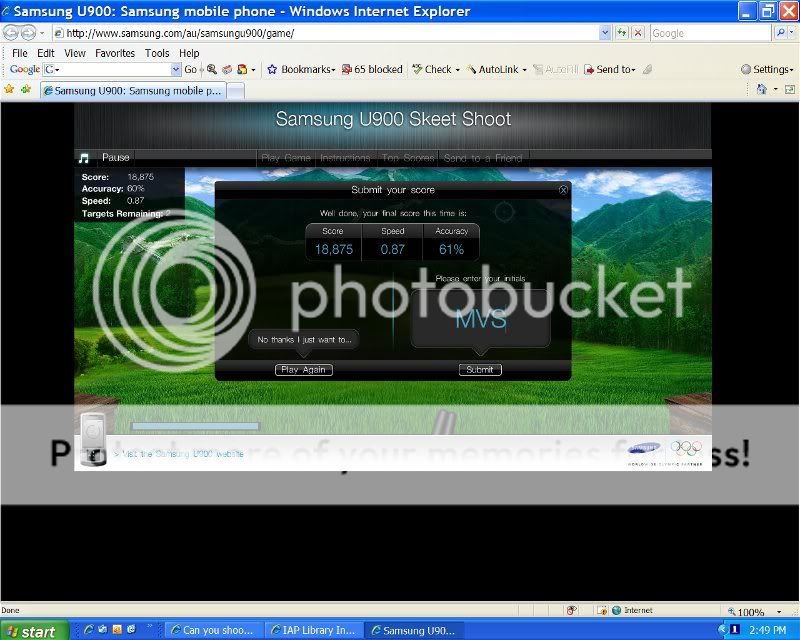This screenshot has height=640, width=800.
Task: Show hidden system tray icons arrow
Action: [722, 631]
